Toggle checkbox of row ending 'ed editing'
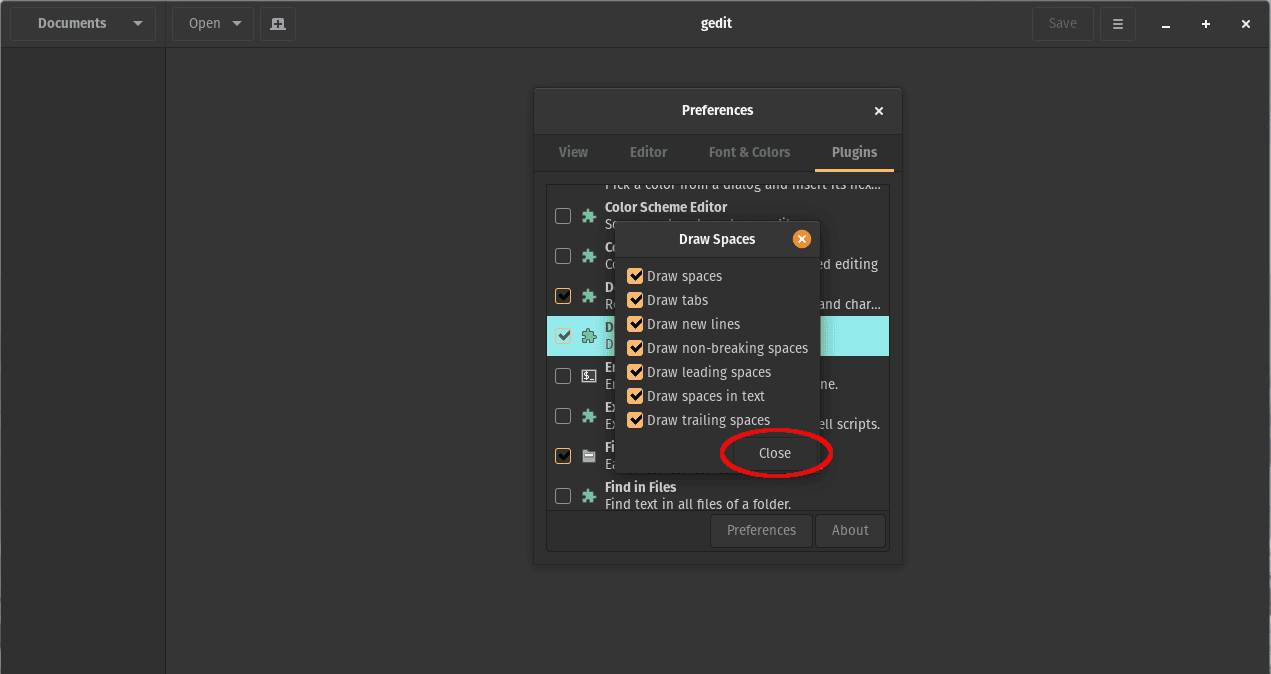Viewport: 1271px width, 674px height. click(x=563, y=256)
